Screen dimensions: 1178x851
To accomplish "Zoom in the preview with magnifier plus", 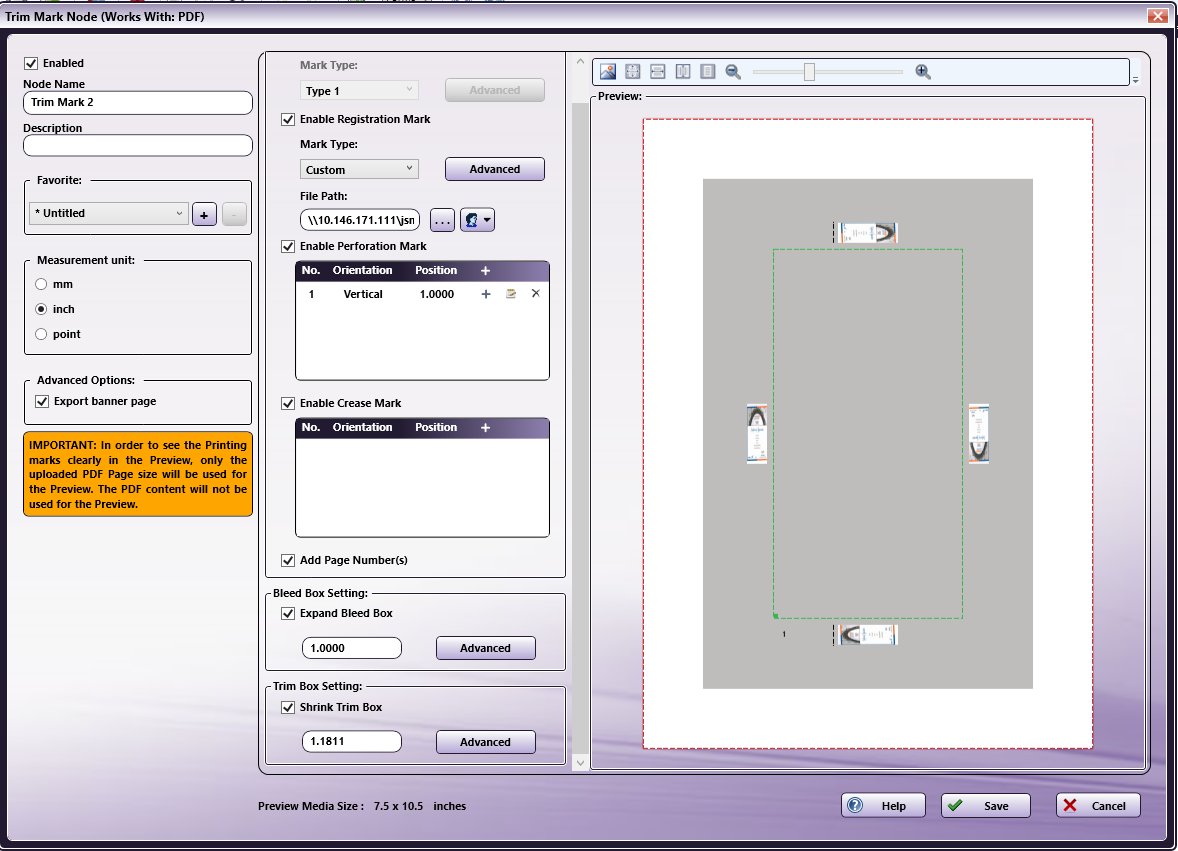I will tap(923, 71).
